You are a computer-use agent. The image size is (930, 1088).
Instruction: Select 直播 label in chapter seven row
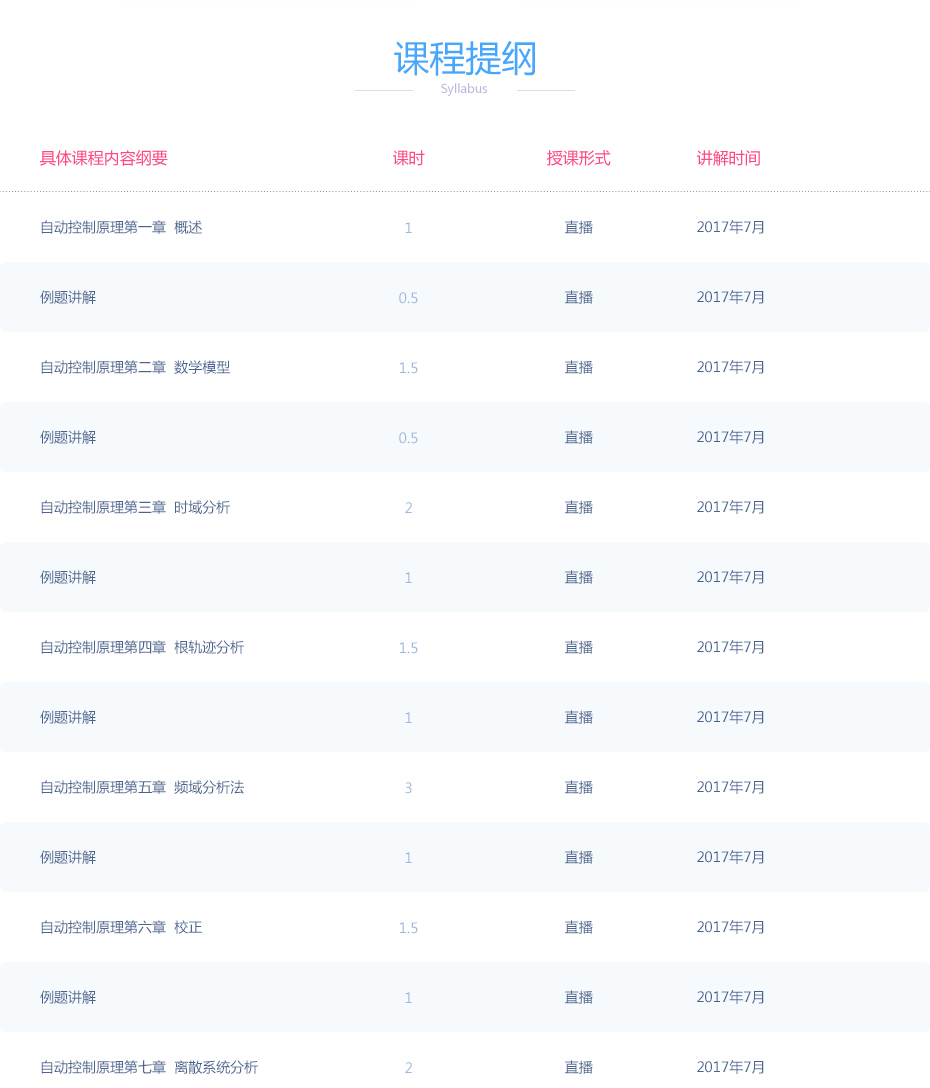tap(578, 1066)
